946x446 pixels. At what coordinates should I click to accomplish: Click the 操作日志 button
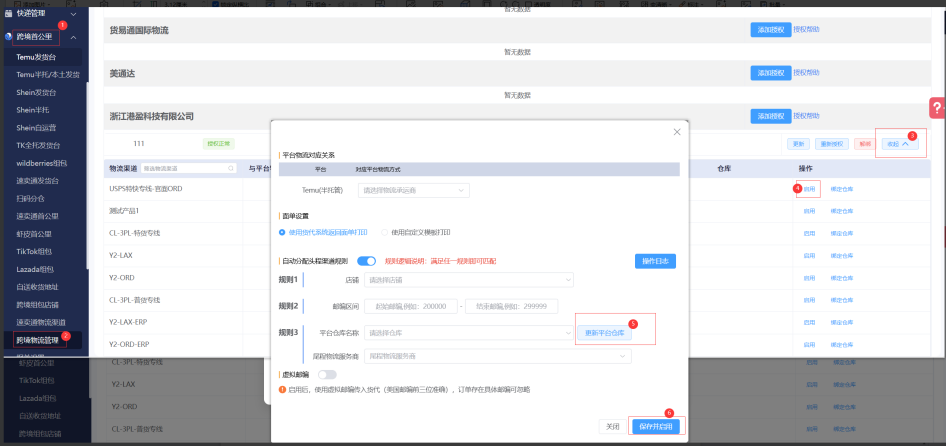coord(655,261)
